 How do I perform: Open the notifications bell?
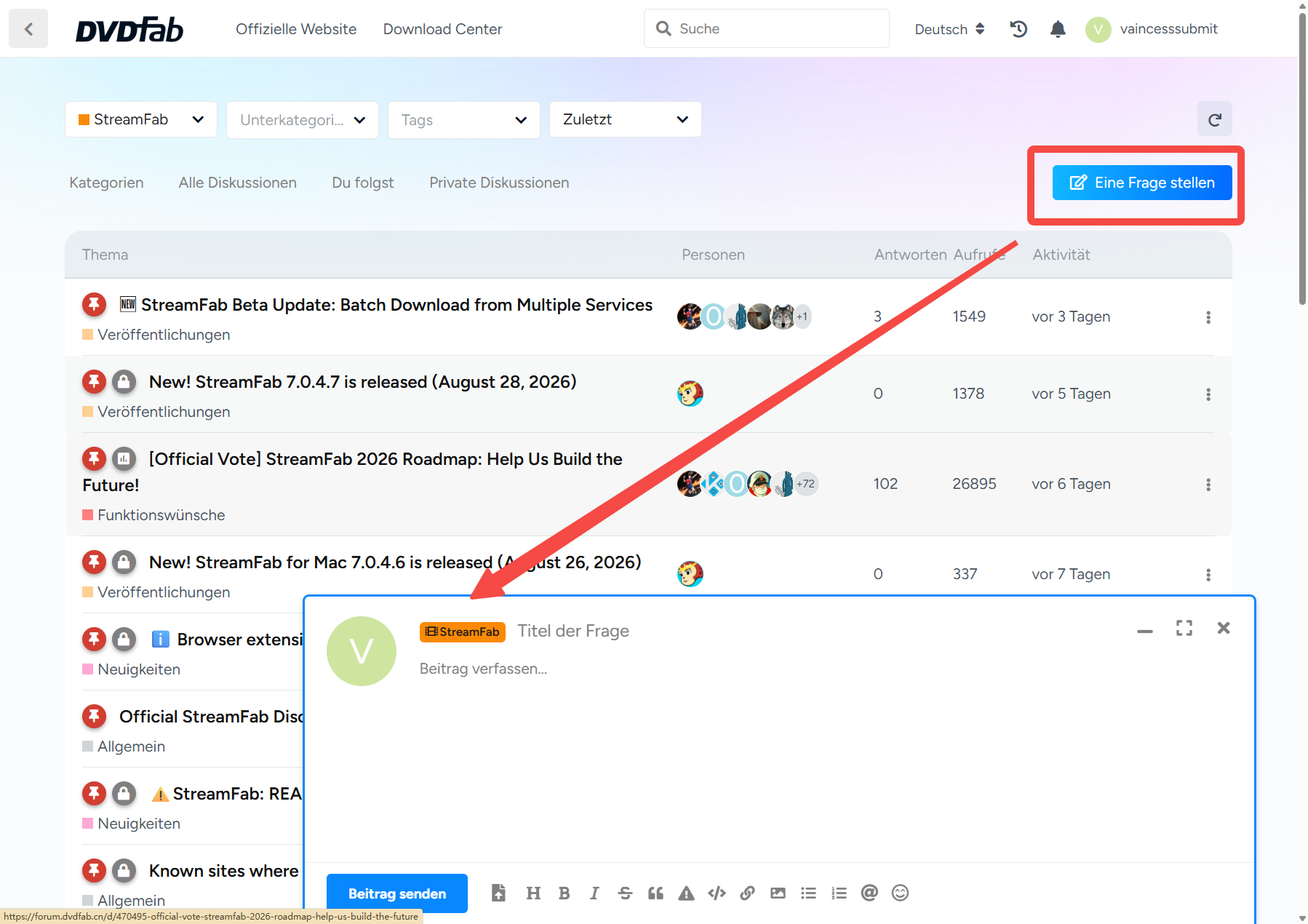pos(1058,29)
